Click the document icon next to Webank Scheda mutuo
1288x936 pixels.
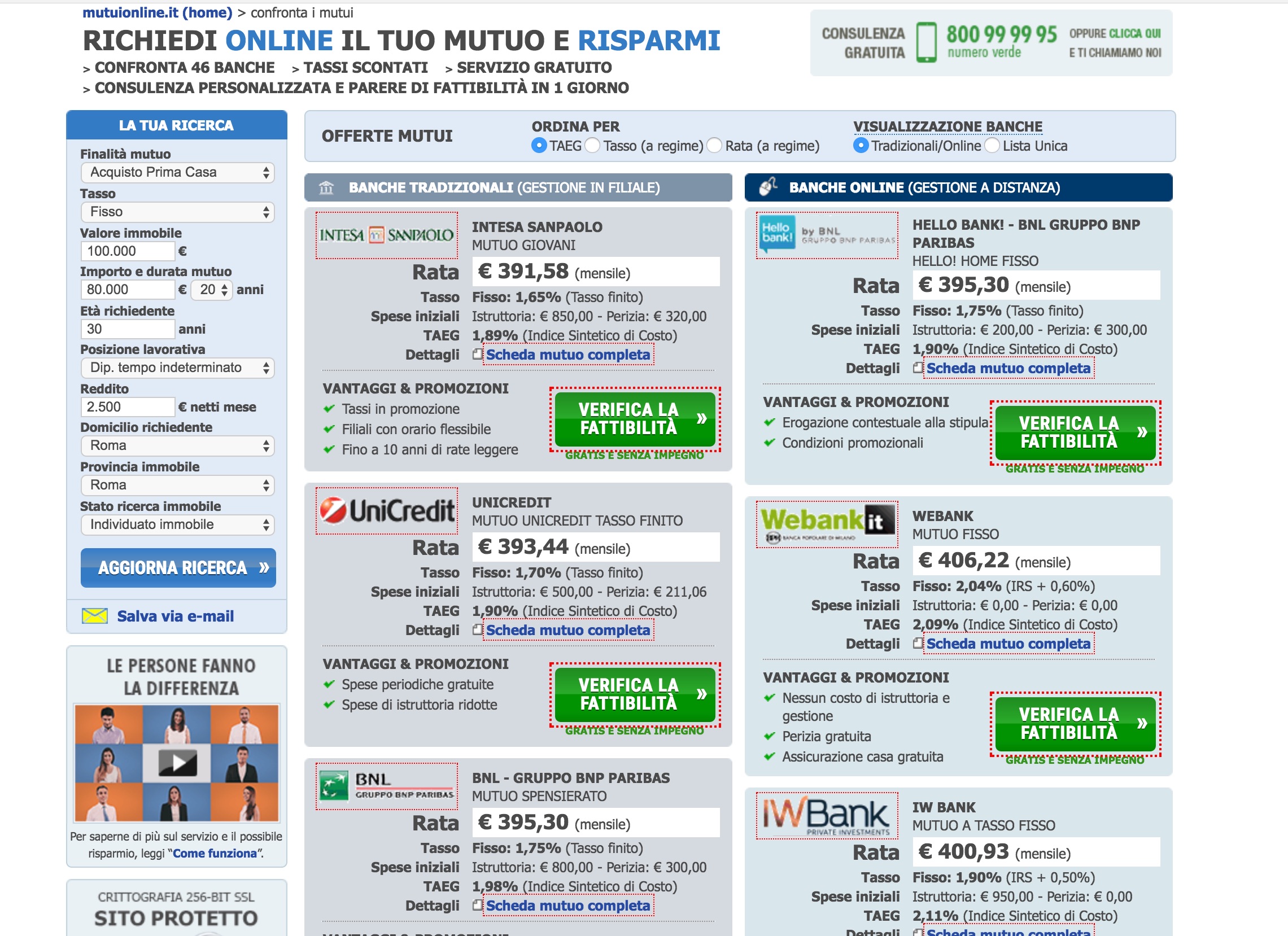[x=918, y=643]
